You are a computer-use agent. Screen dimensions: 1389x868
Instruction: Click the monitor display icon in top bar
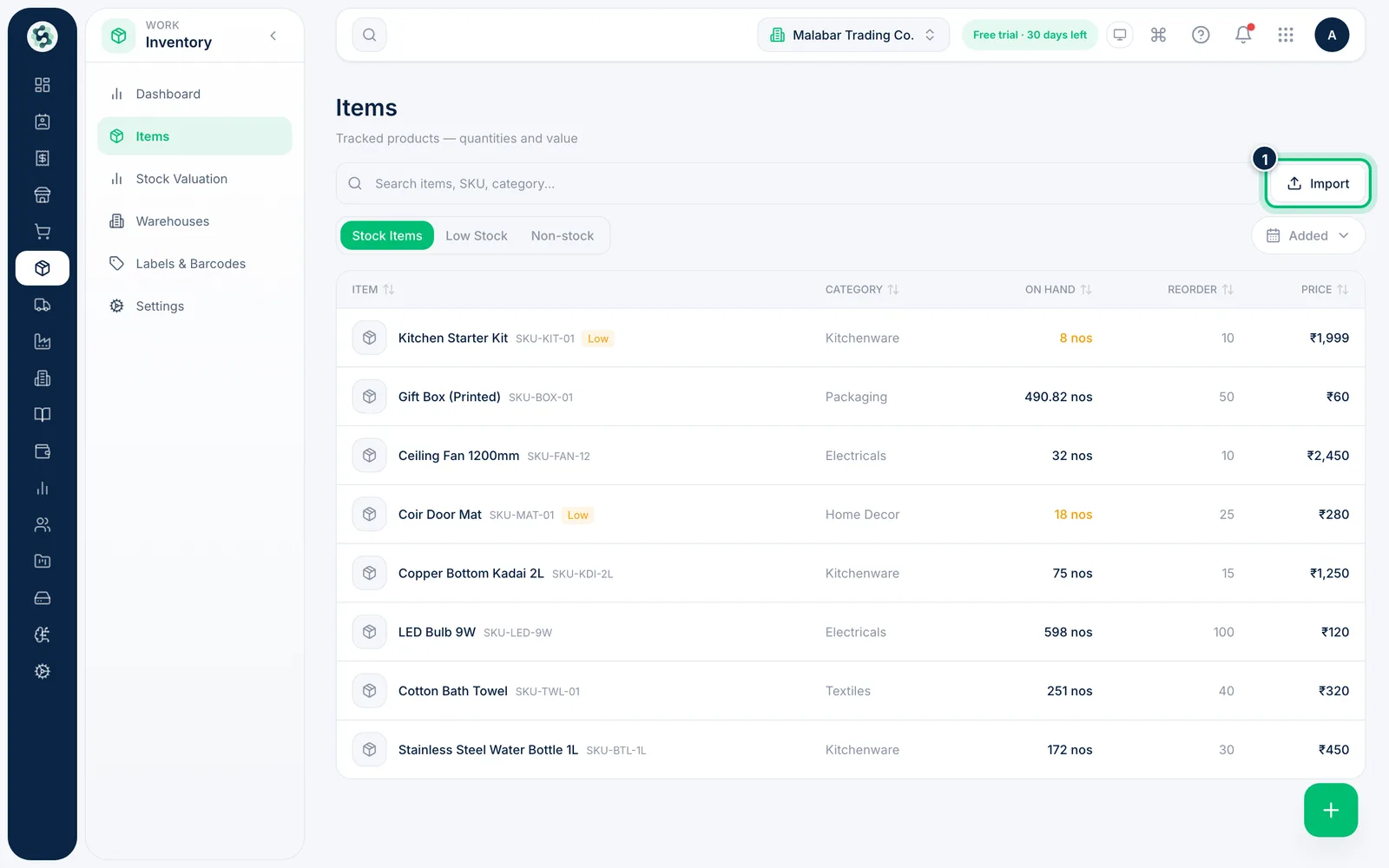[1120, 35]
